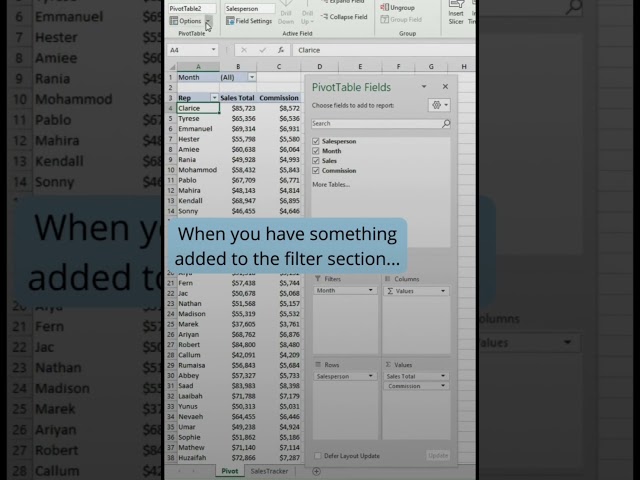The width and height of the screenshot is (640, 480).
Task: Click Insert Slicer icon
Action: [x=456, y=13]
